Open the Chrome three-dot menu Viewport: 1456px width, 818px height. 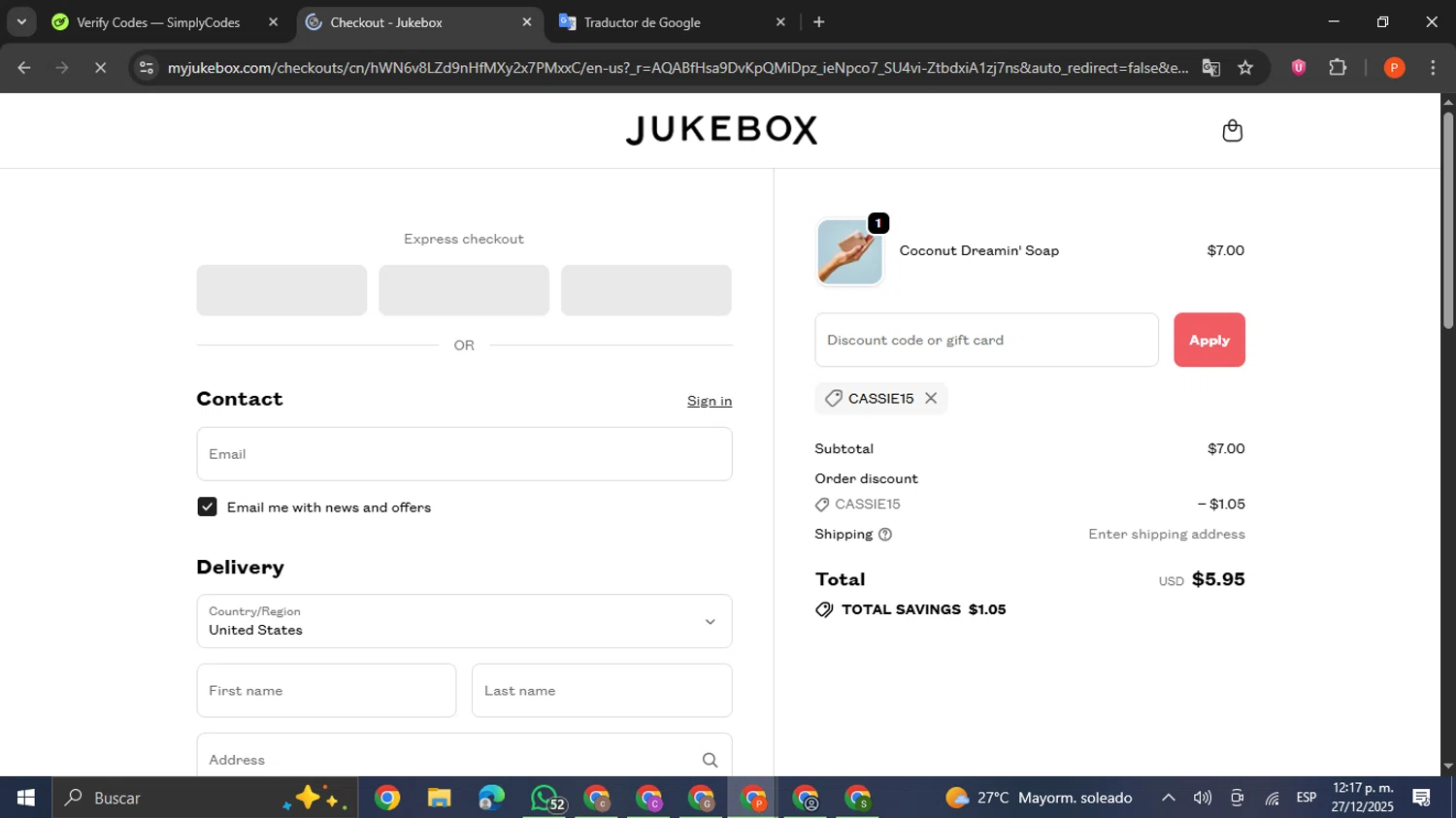pyautogui.click(x=1433, y=68)
